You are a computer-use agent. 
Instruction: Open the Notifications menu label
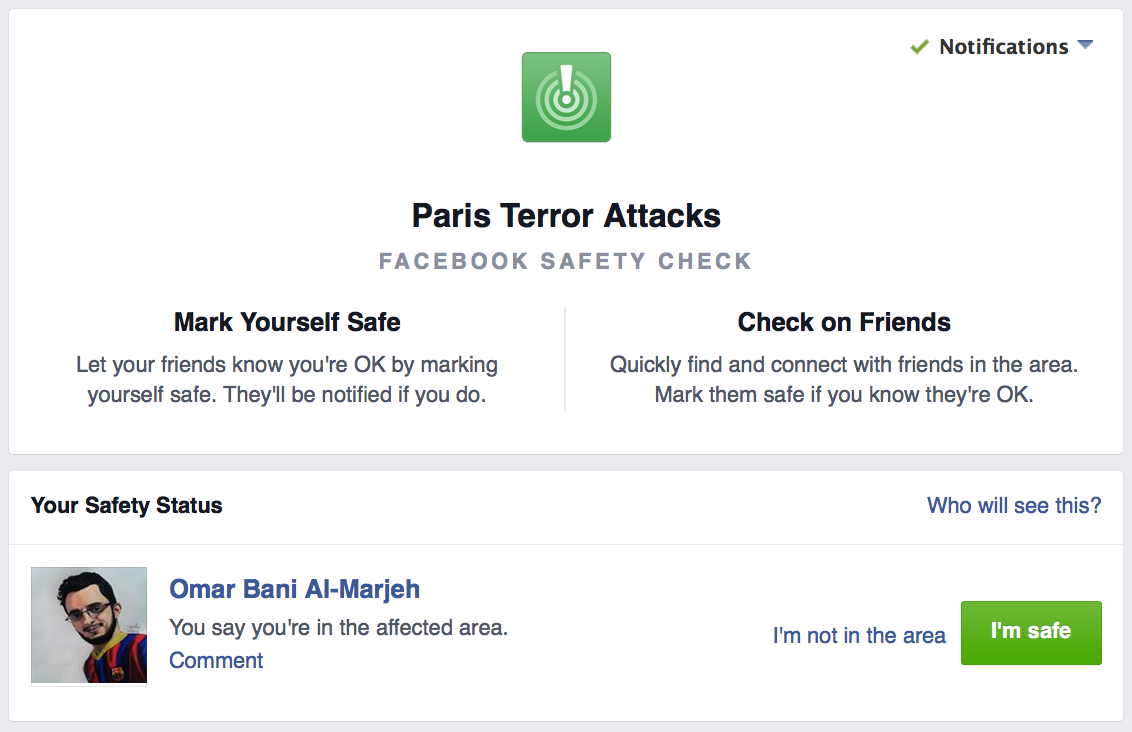pyautogui.click(x=1003, y=47)
